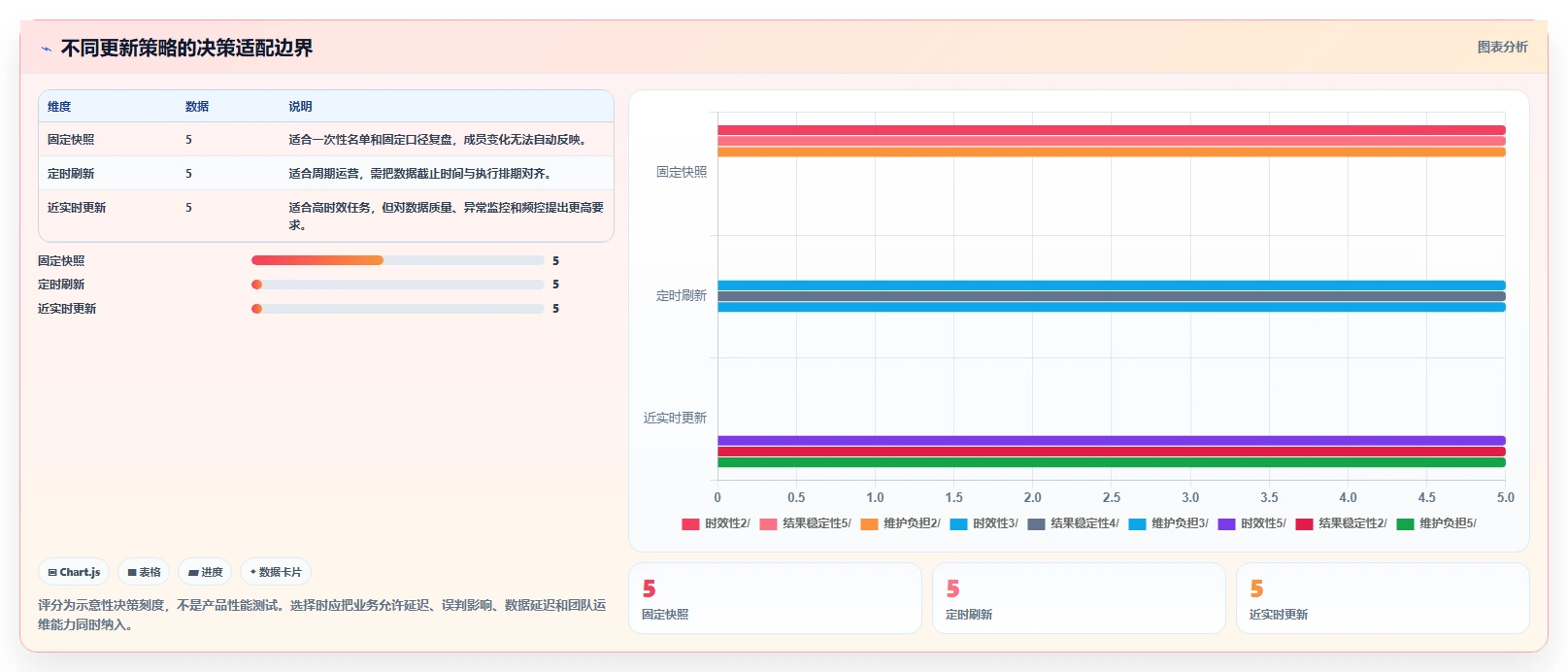Click the footnote text starting 评分为示意性决策刻度

coord(321,615)
